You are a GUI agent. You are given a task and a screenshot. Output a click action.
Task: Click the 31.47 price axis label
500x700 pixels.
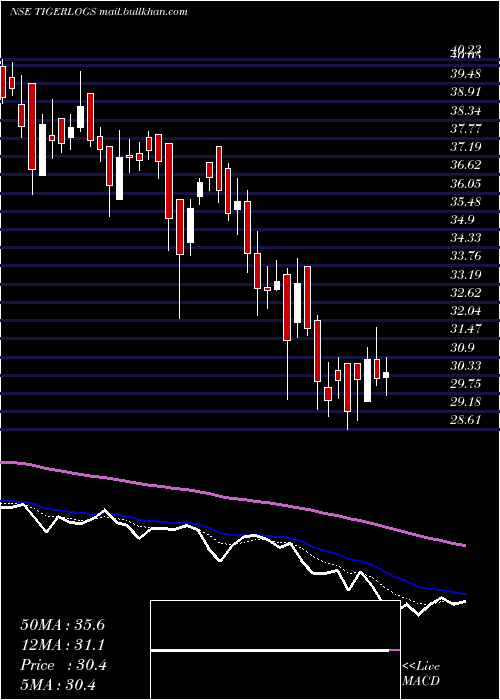click(465, 329)
